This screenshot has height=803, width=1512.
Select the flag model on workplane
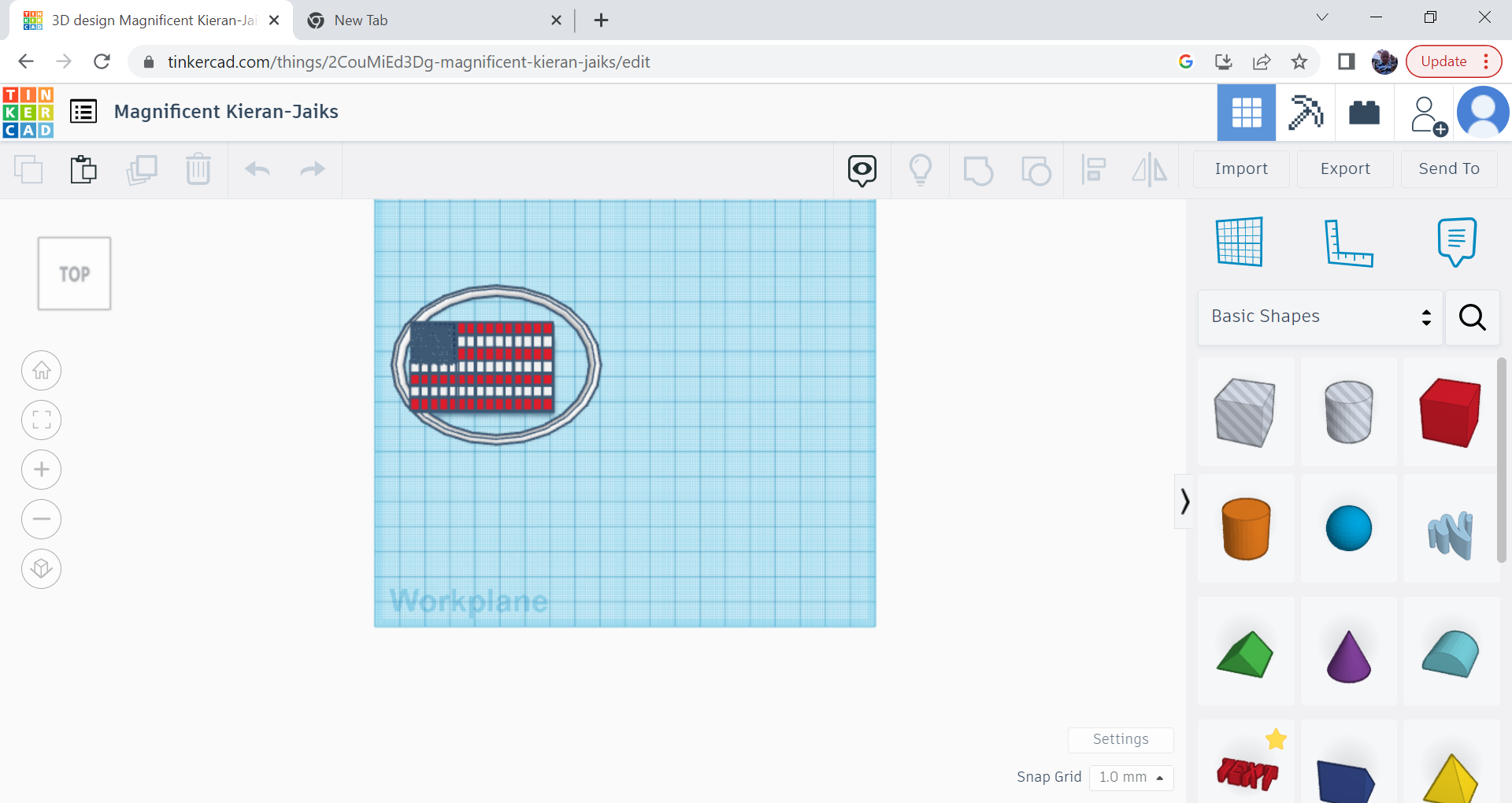(x=482, y=366)
